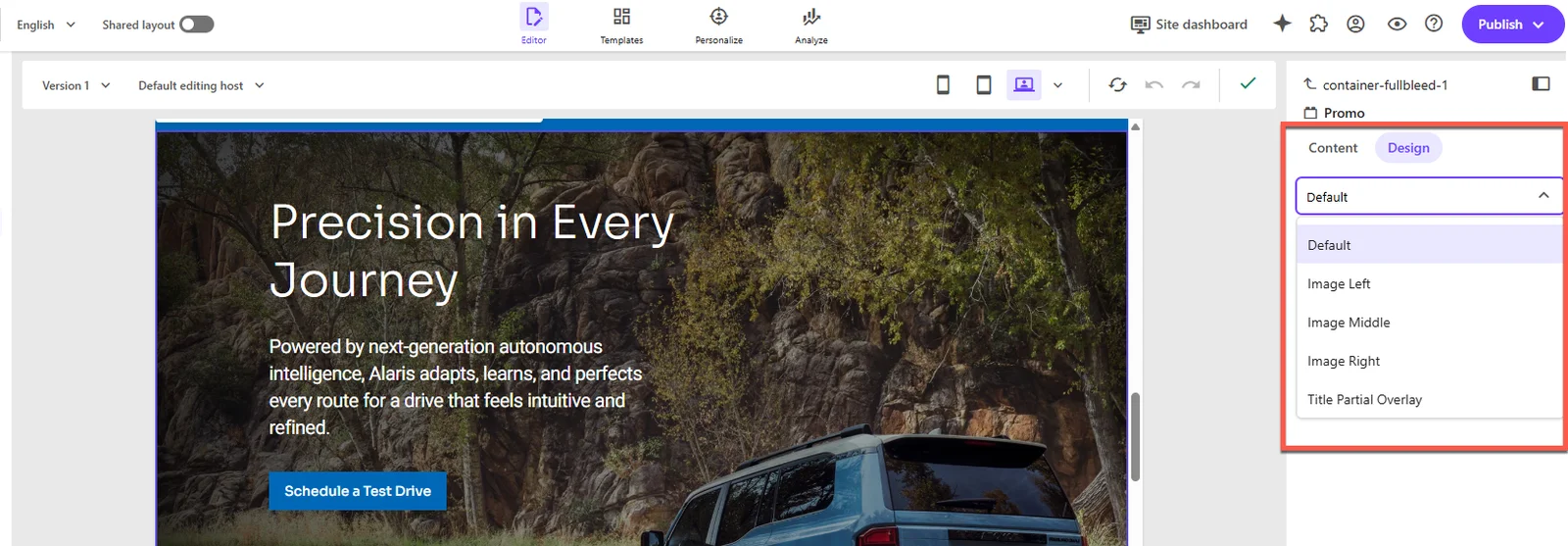
Task: Switch to tablet device preview
Action: click(983, 85)
